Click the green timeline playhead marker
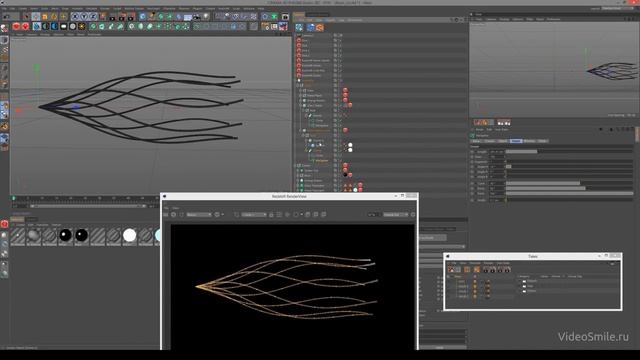The height and width of the screenshot is (360, 640). click(x=13, y=198)
